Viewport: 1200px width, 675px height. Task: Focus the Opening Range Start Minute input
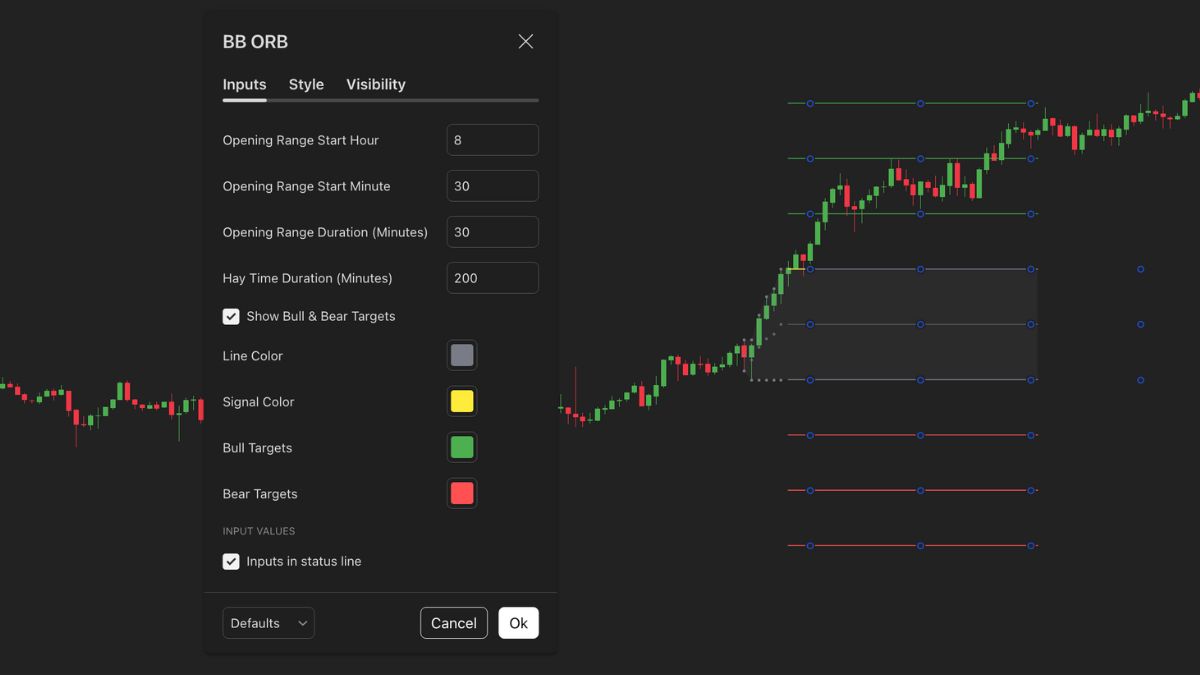(492, 186)
